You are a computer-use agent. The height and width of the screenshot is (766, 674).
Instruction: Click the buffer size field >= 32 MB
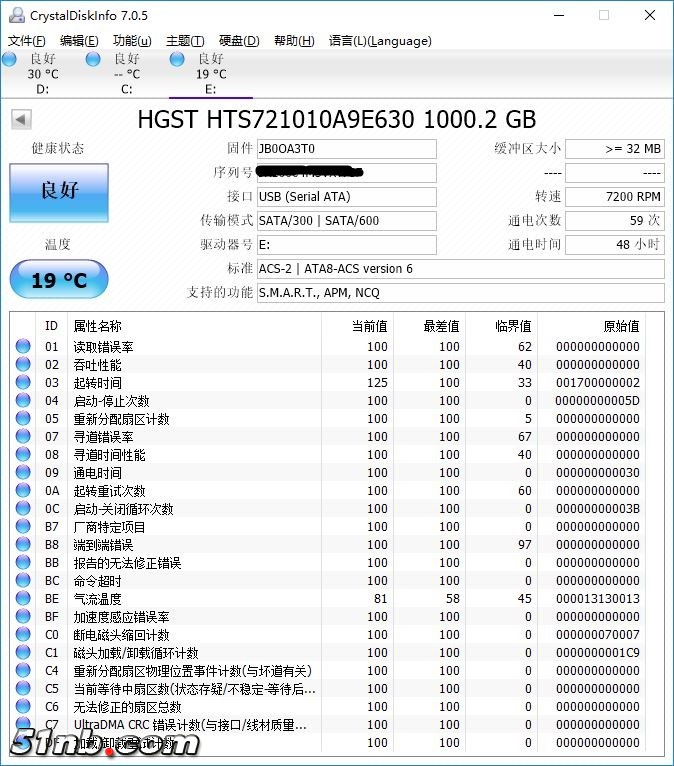pyautogui.click(x=615, y=149)
